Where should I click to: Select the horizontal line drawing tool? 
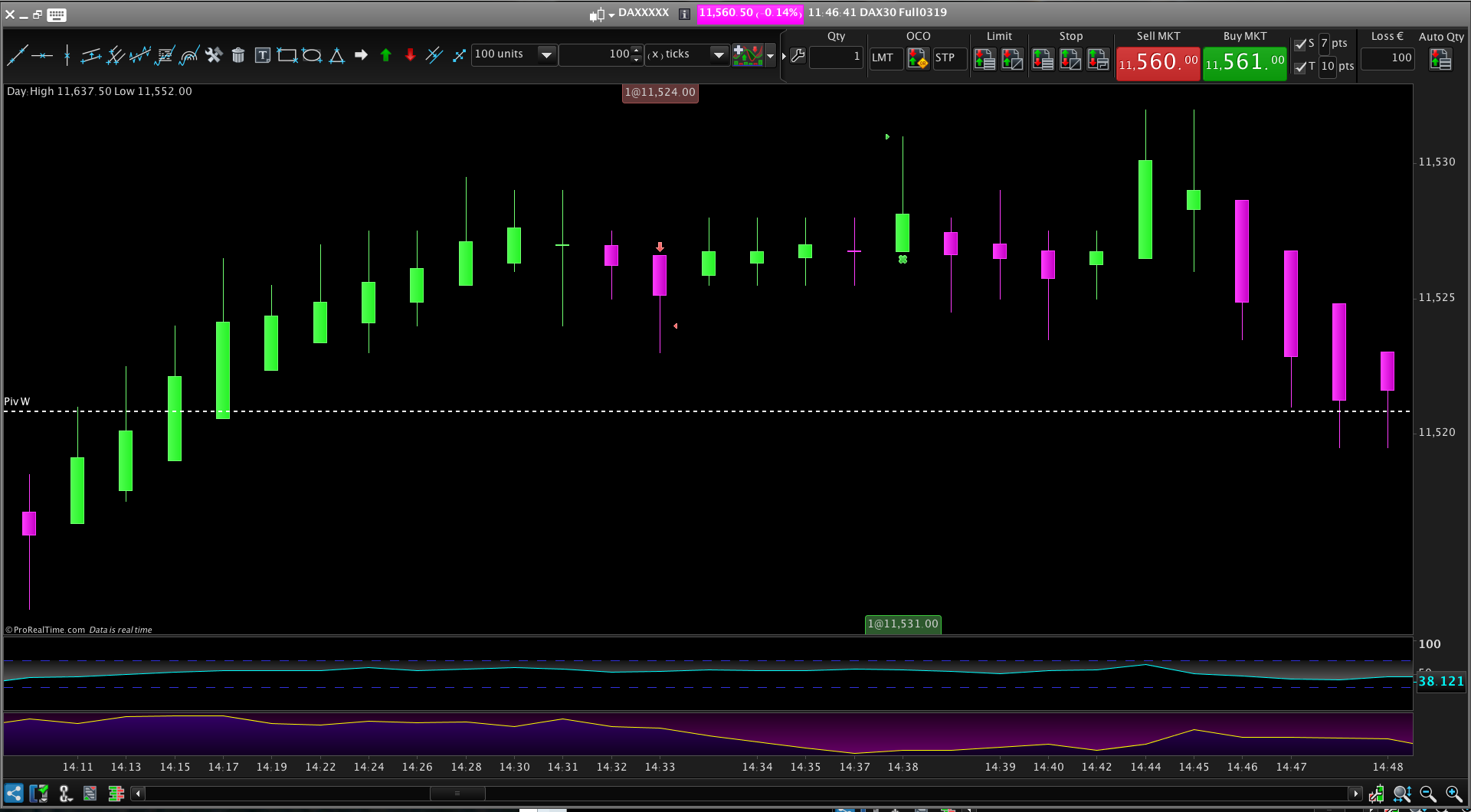pyautogui.click(x=42, y=55)
